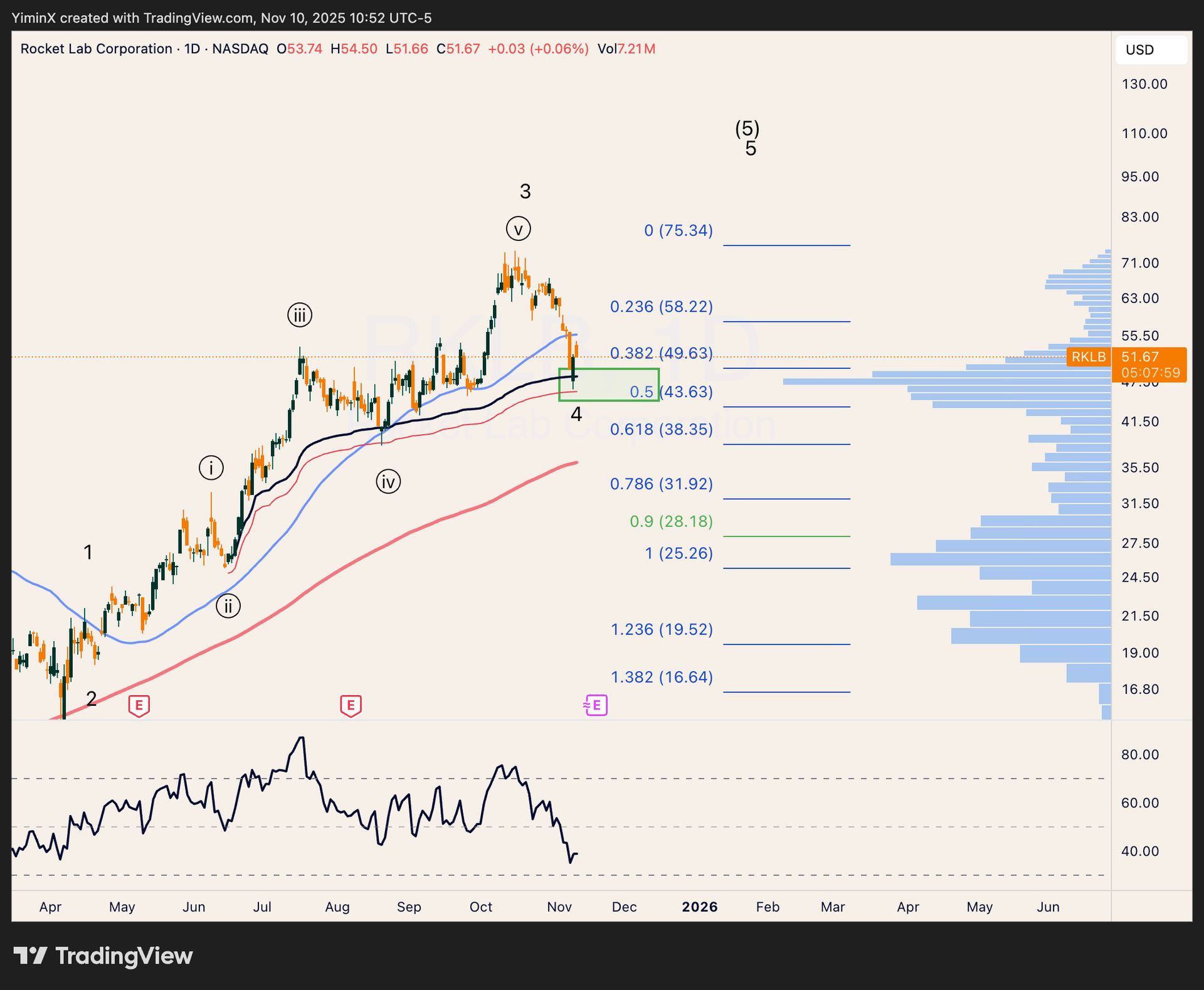Click the red earnings E marker near May
This screenshot has width=1204, height=990.
(139, 705)
